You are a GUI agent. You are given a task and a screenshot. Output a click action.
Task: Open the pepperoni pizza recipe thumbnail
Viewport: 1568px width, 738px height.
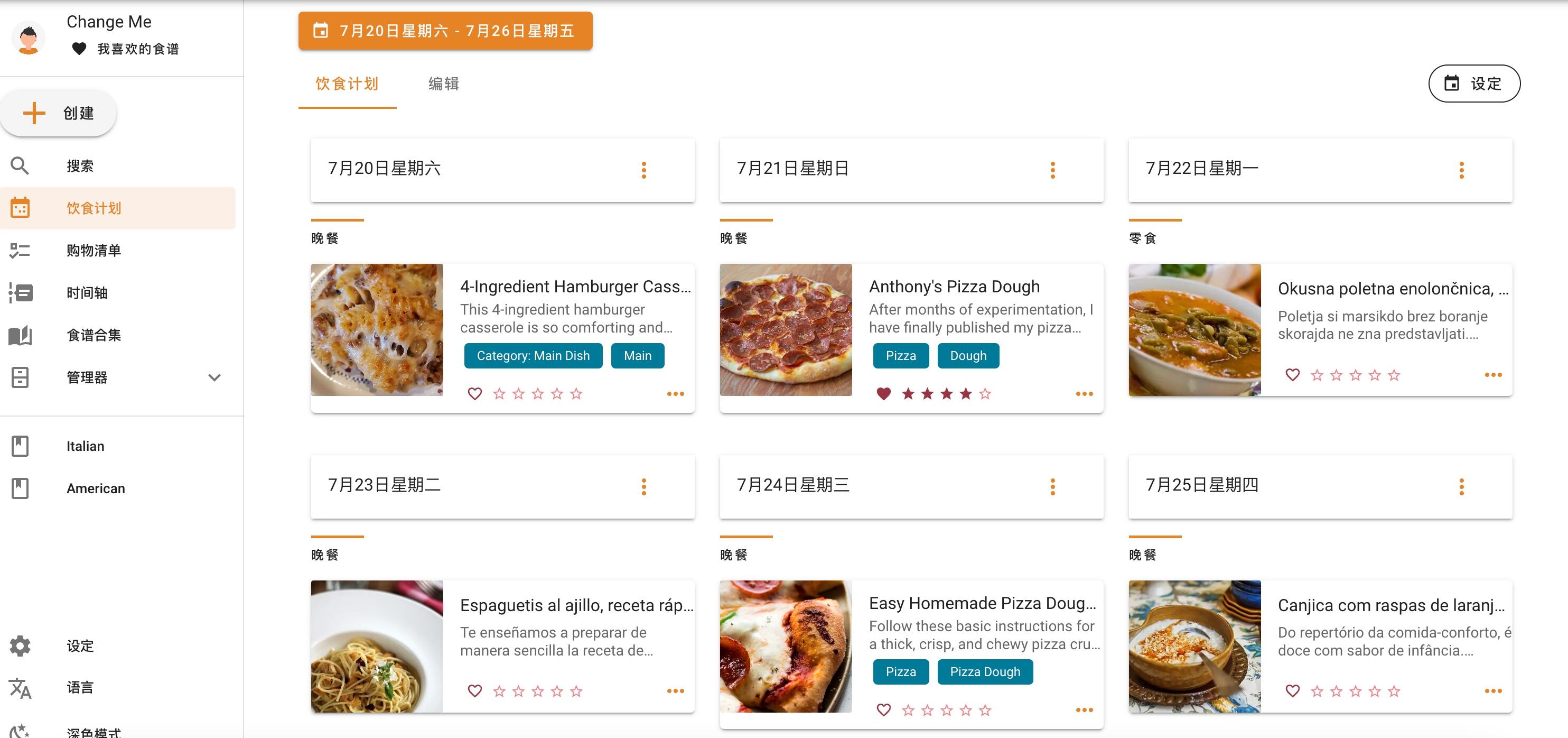pos(786,329)
